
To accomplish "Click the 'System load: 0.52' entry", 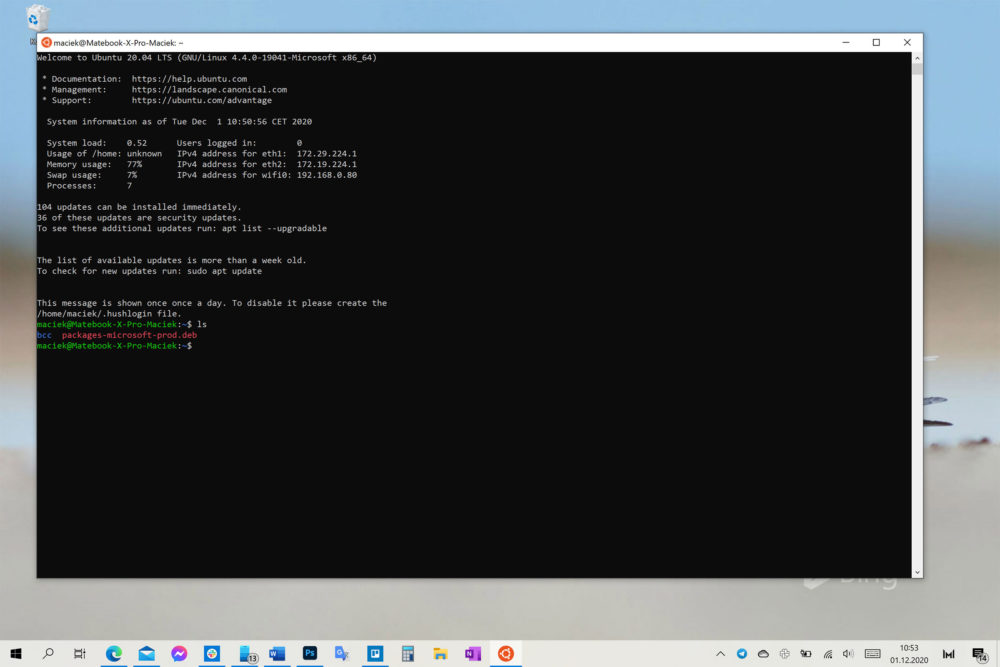I will pyautogui.click(x=96, y=143).
